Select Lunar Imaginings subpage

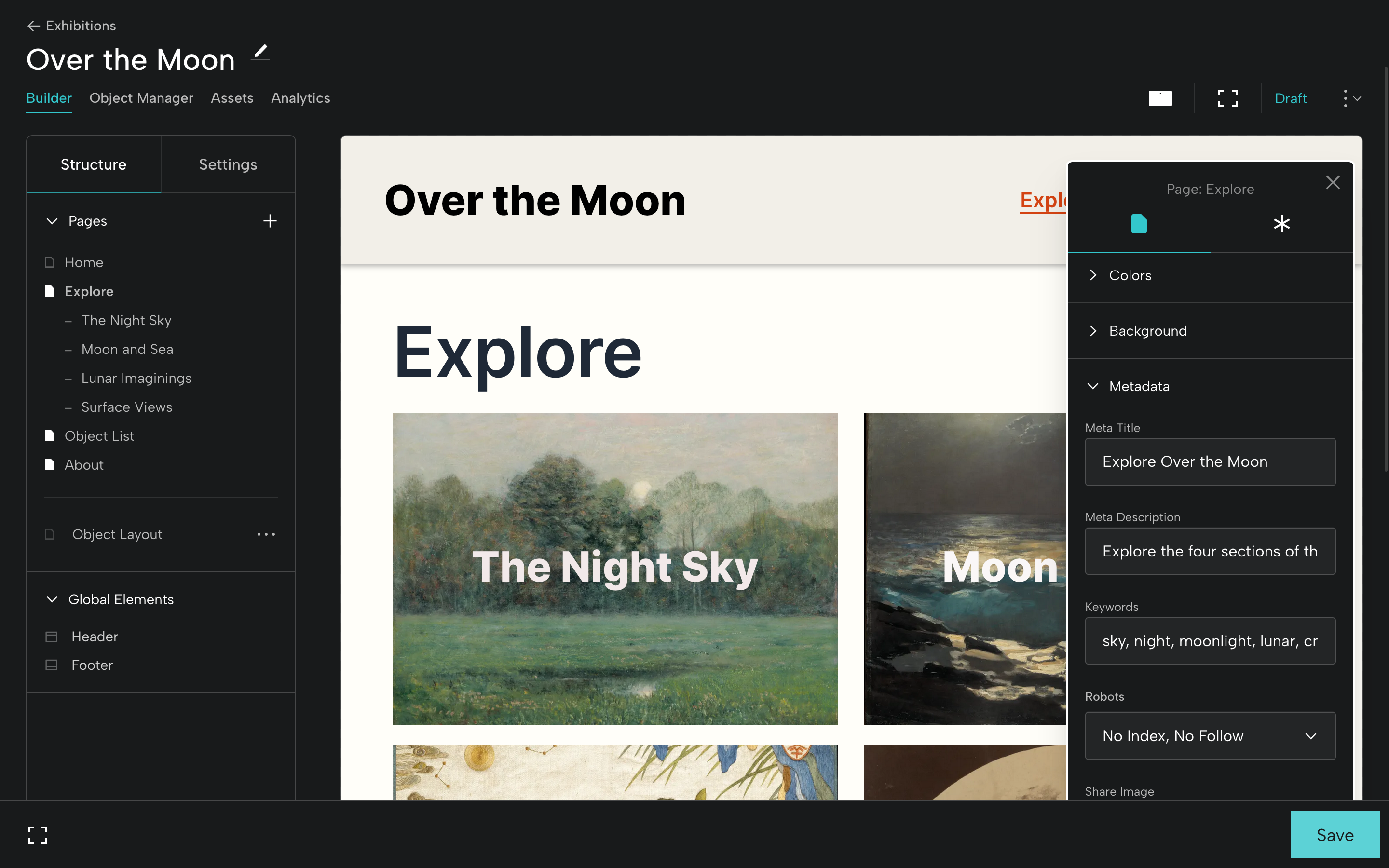click(136, 379)
